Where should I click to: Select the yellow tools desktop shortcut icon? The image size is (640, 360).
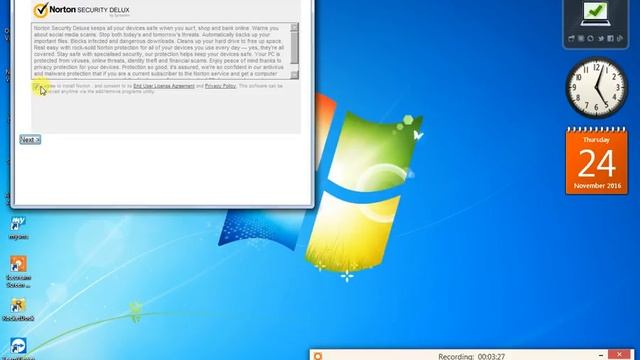coord(18,305)
